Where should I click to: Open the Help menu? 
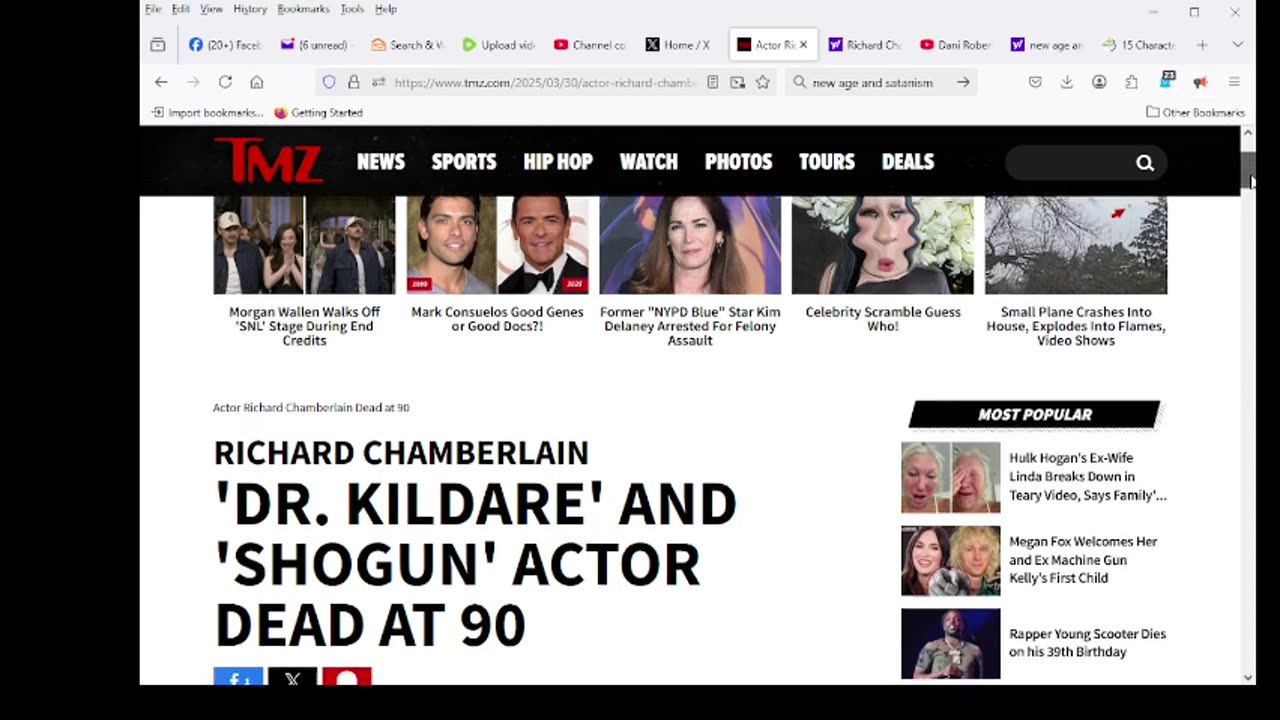pyautogui.click(x=386, y=9)
